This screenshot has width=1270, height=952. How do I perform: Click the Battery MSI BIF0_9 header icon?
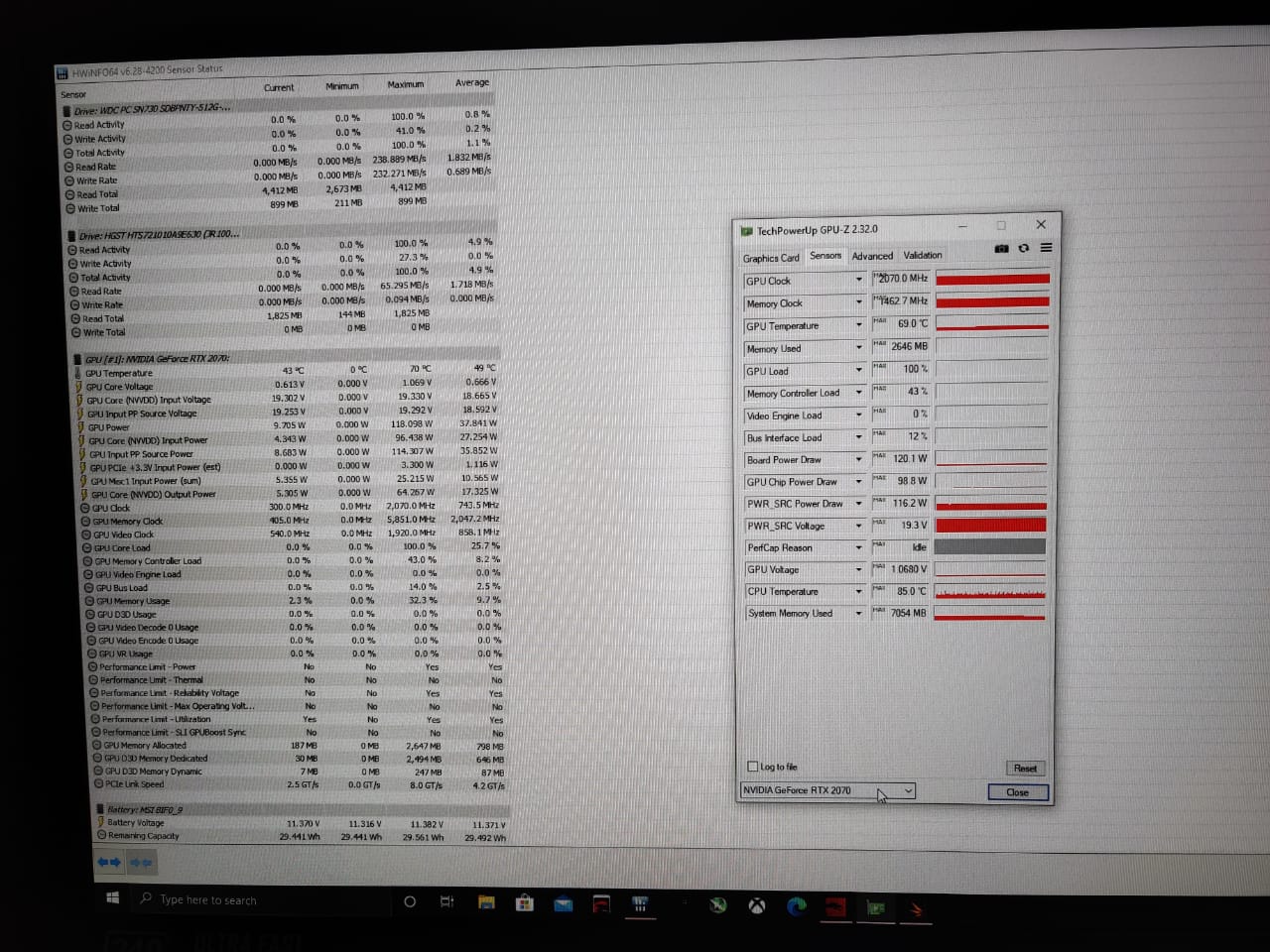pyautogui.click(x=100, y=809)
